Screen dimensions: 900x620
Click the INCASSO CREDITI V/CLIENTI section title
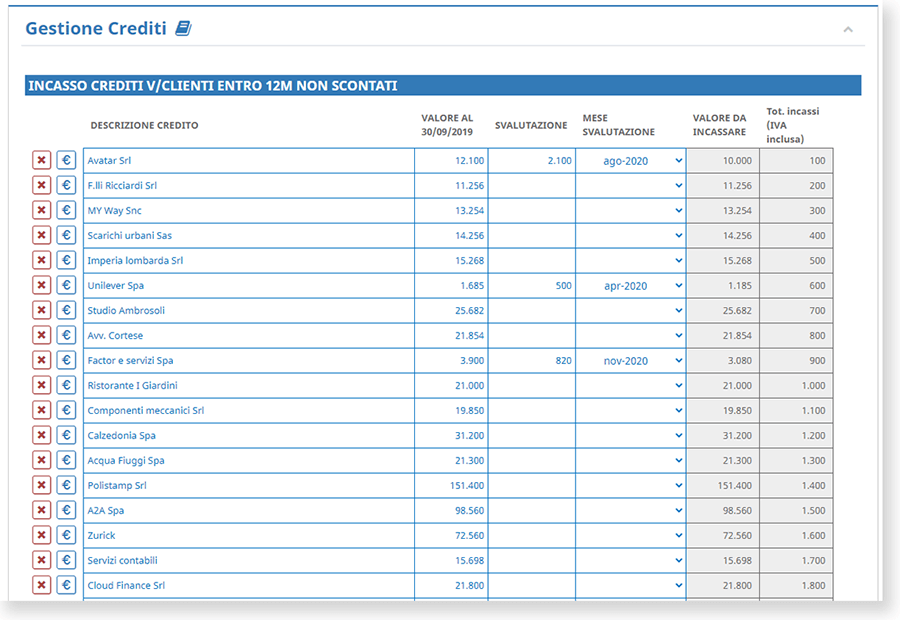[x=212, y=86]
